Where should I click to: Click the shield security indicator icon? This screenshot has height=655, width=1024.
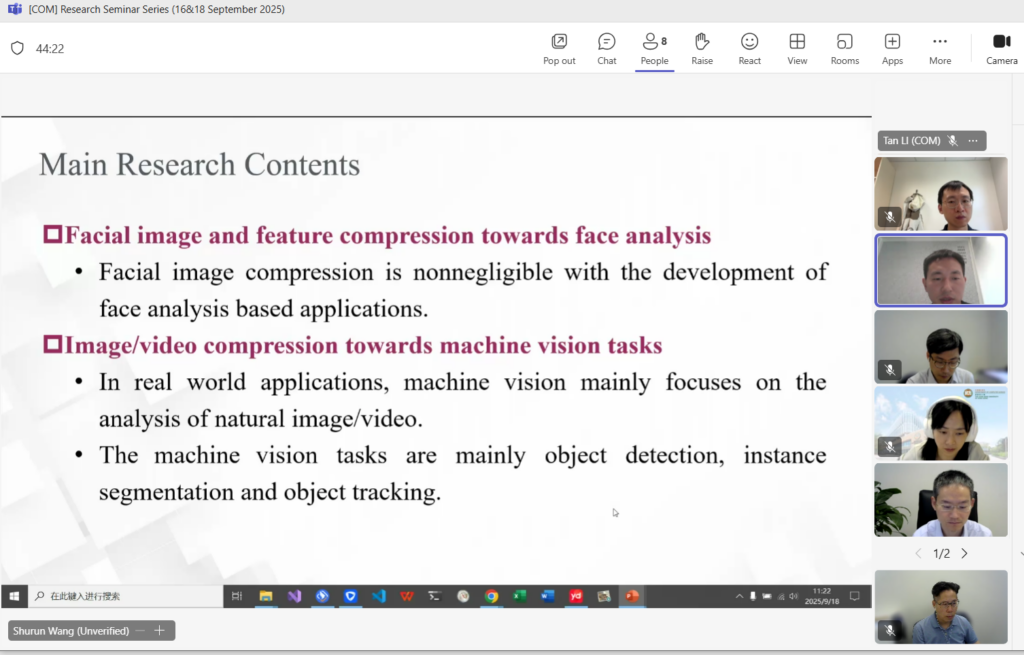(x=17, y=48)
